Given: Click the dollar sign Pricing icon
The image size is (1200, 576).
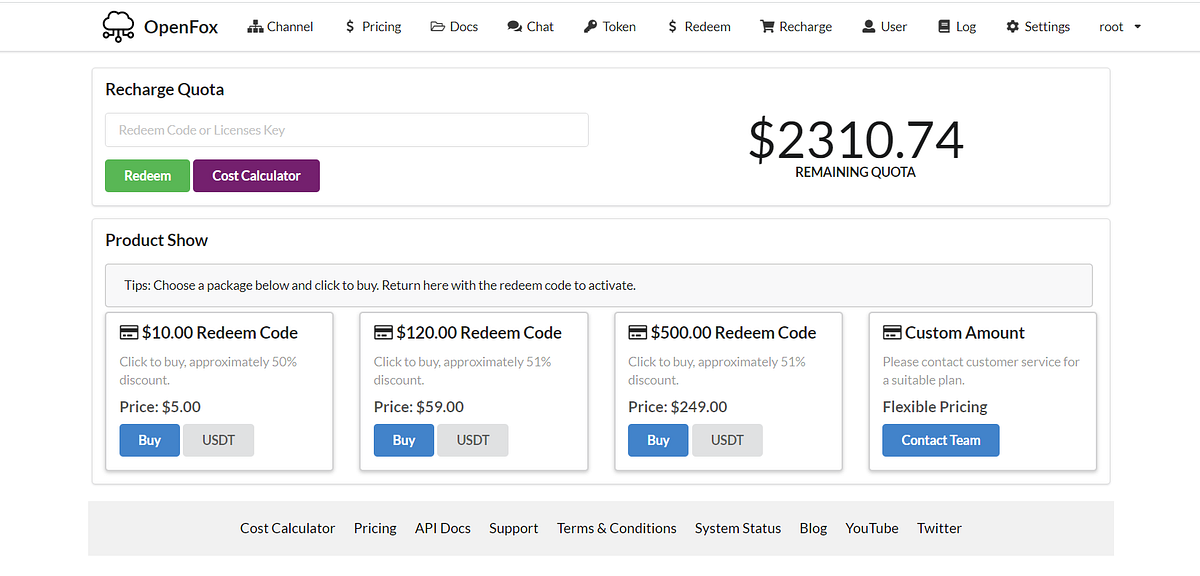Looking at the screenshot, I should pos(350,26).
